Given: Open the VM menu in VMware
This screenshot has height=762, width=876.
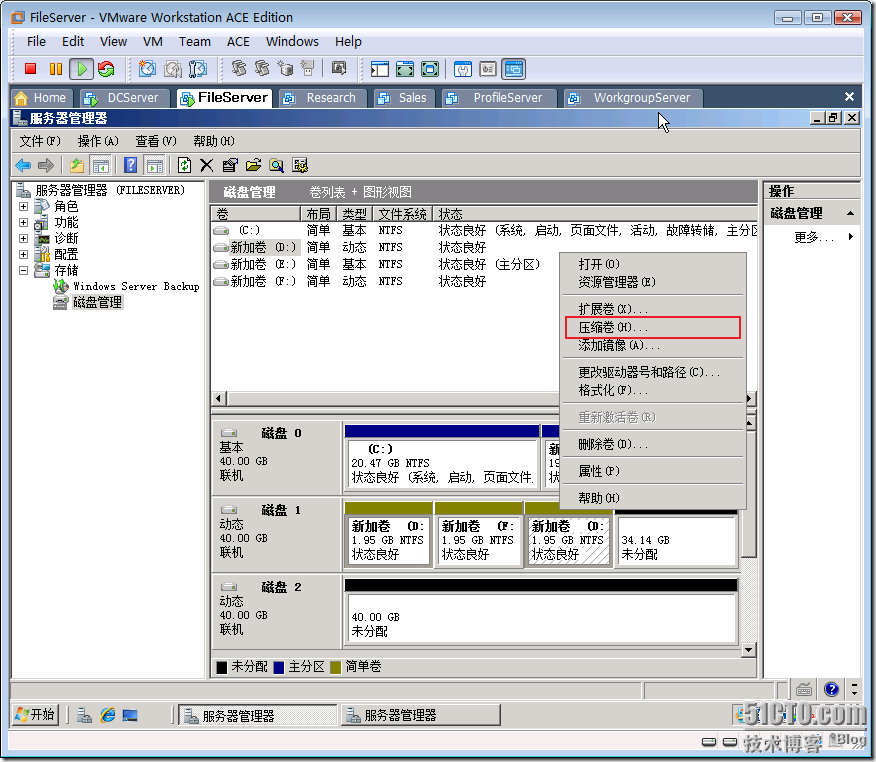Looking at the screenshot, I should click(153, 41).
